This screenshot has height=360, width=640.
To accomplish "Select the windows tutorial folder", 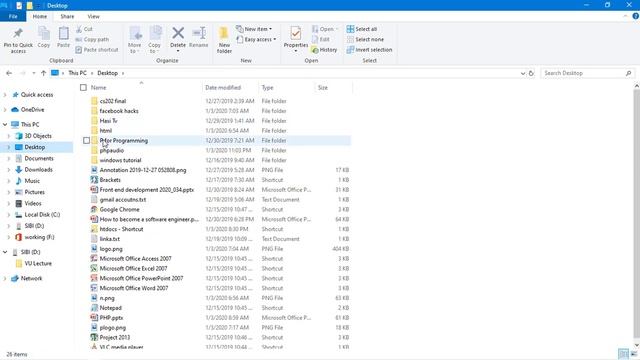I will [x=120, y=160].
